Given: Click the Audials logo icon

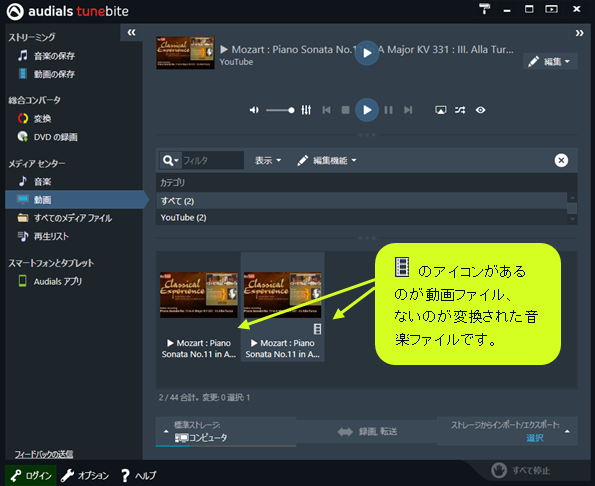Looking at the screenshot, I should pos(15,11).
